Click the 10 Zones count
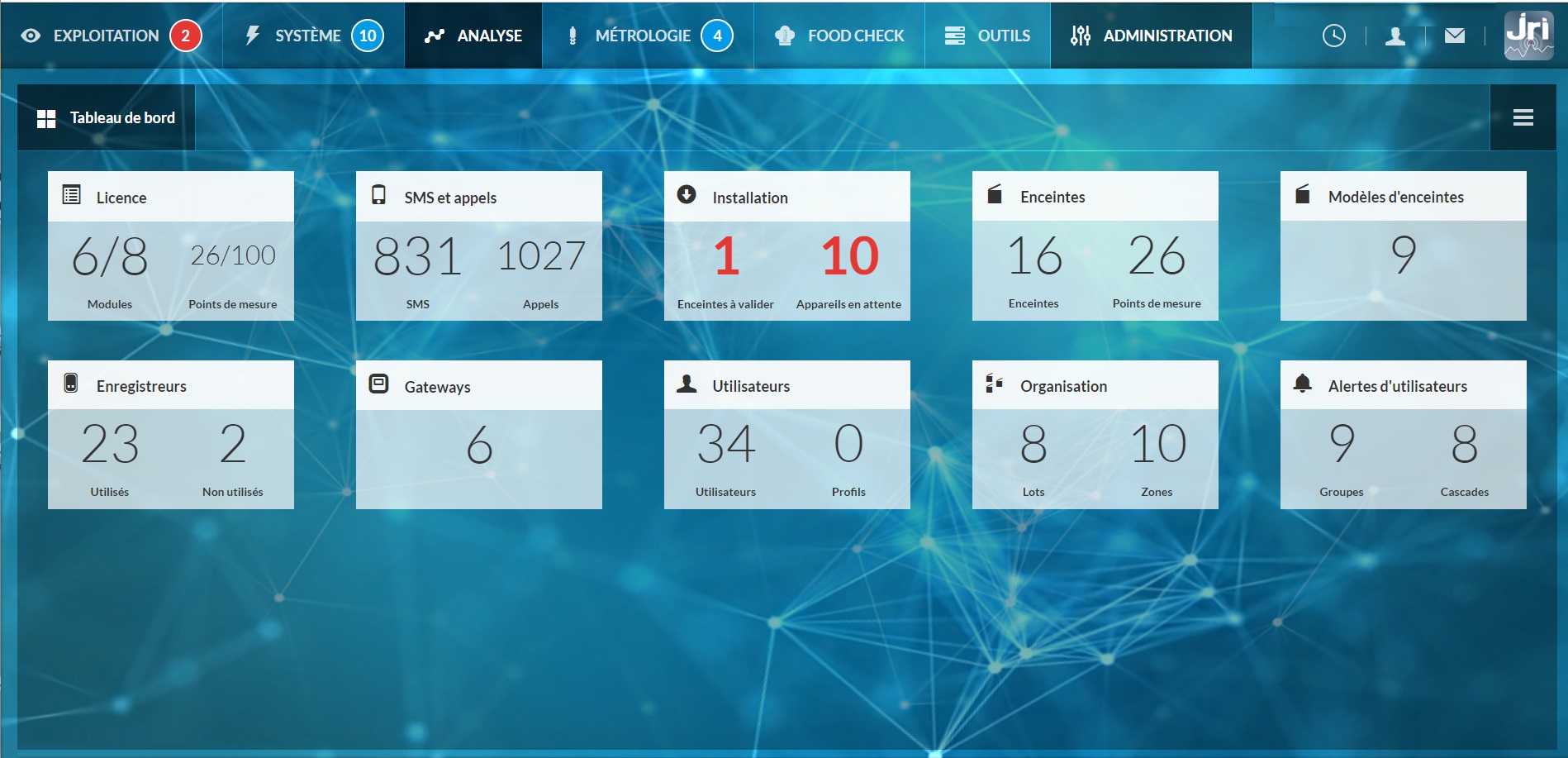Viewport: 1568px width, 758px height. (x=1158, y=444)
